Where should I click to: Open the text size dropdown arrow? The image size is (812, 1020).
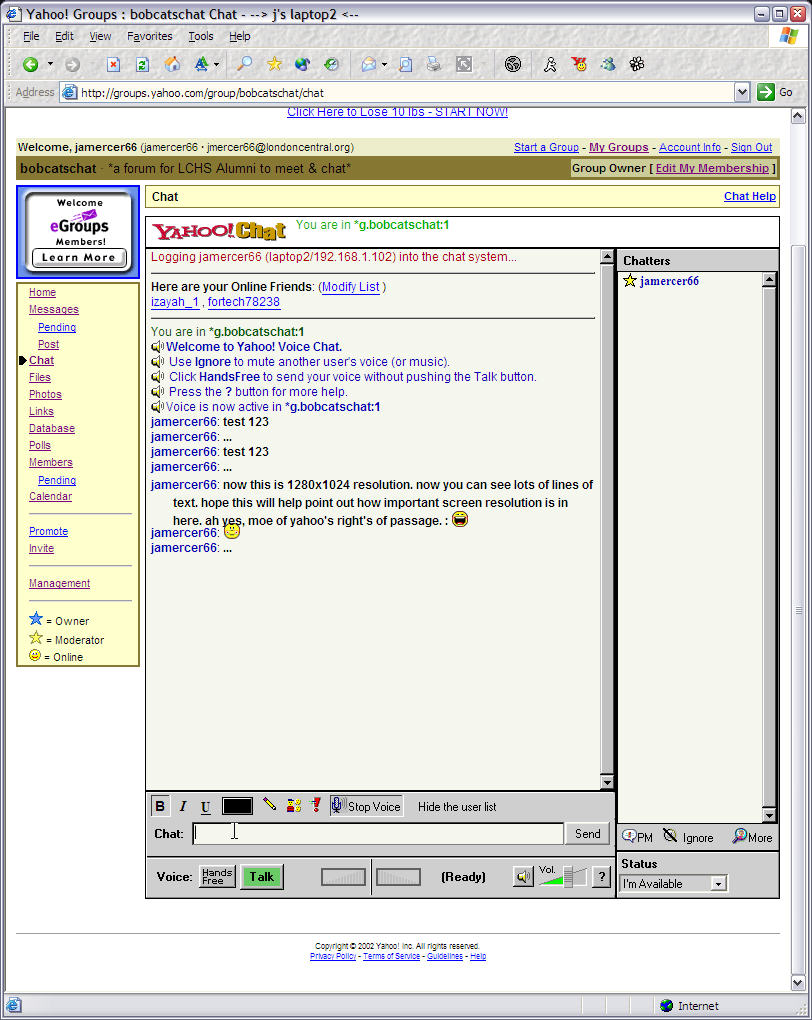(217, 64)
